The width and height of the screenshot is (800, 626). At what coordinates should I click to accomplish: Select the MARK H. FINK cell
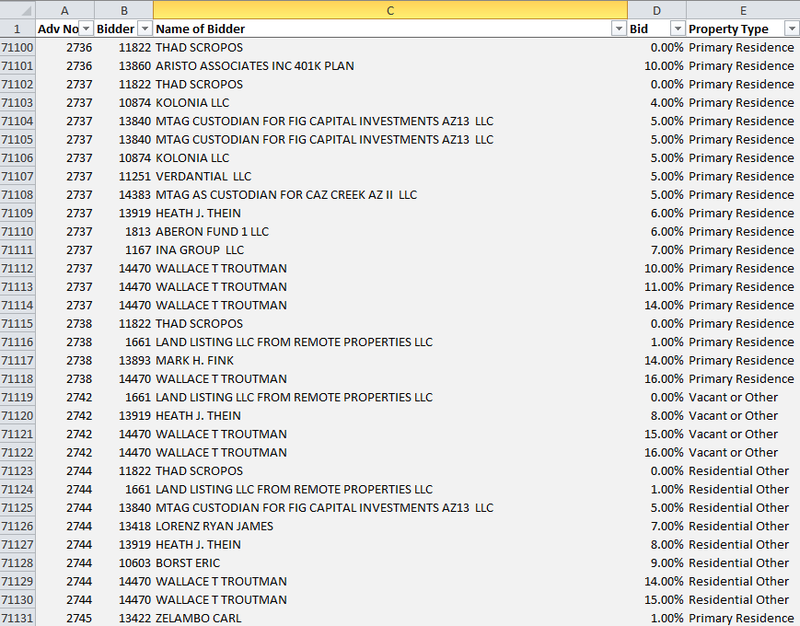[193, 361]
